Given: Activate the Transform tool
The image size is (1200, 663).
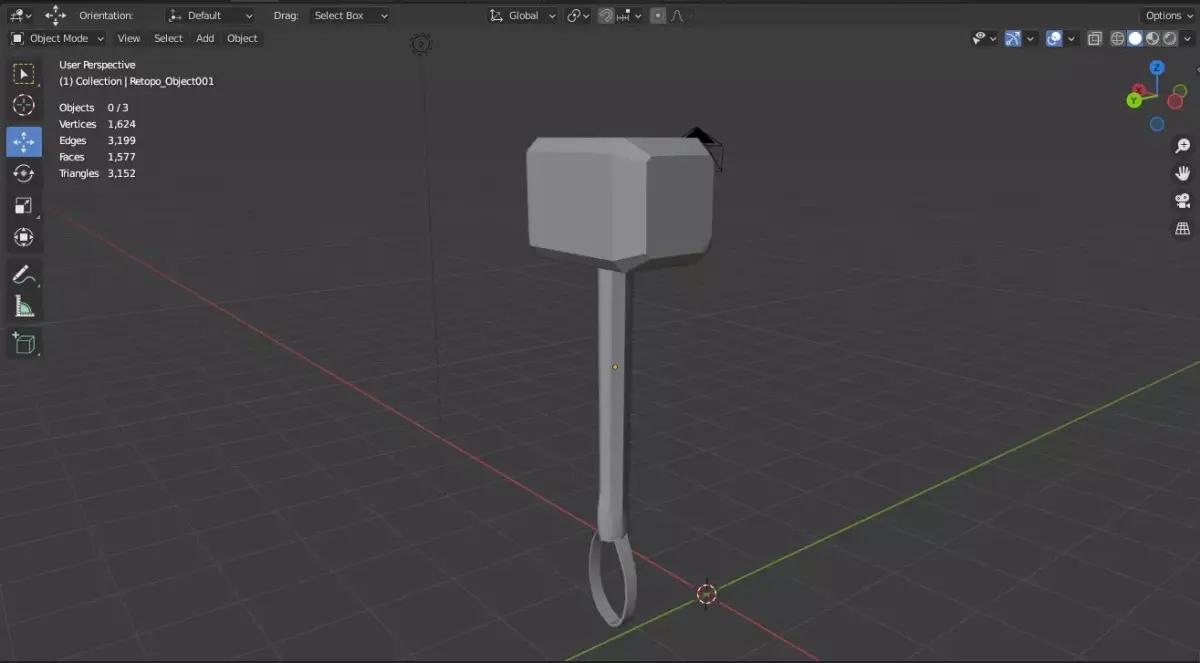Looking at the screenshot, I should click(x=24, y=238).
